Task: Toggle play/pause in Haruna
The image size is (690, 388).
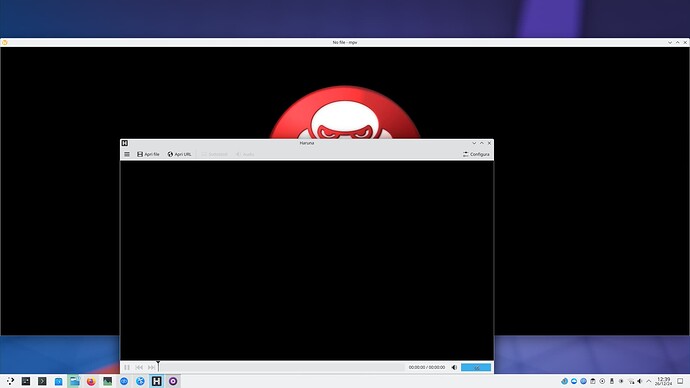Action: (x=127, y=367)
